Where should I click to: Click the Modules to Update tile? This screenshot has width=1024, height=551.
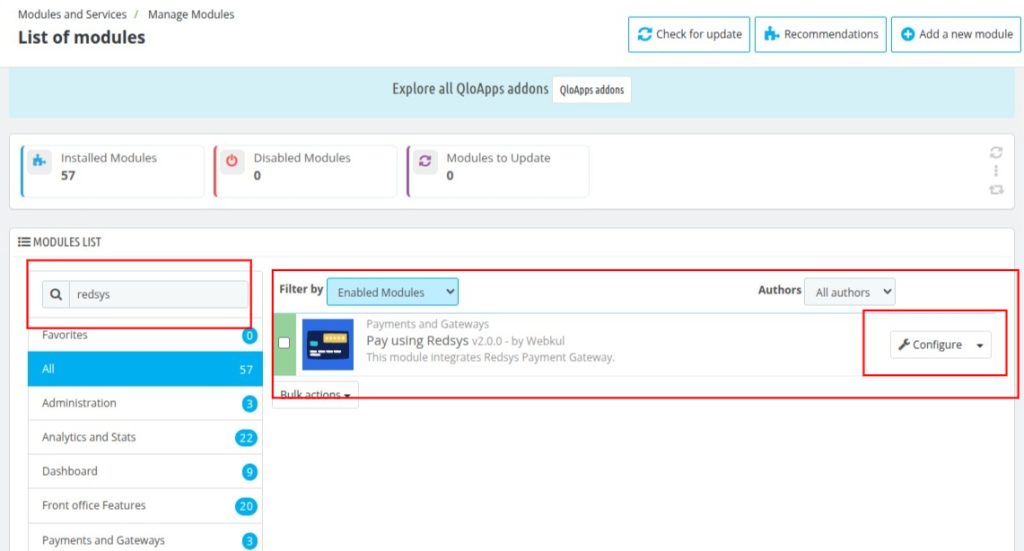[498, 171]
